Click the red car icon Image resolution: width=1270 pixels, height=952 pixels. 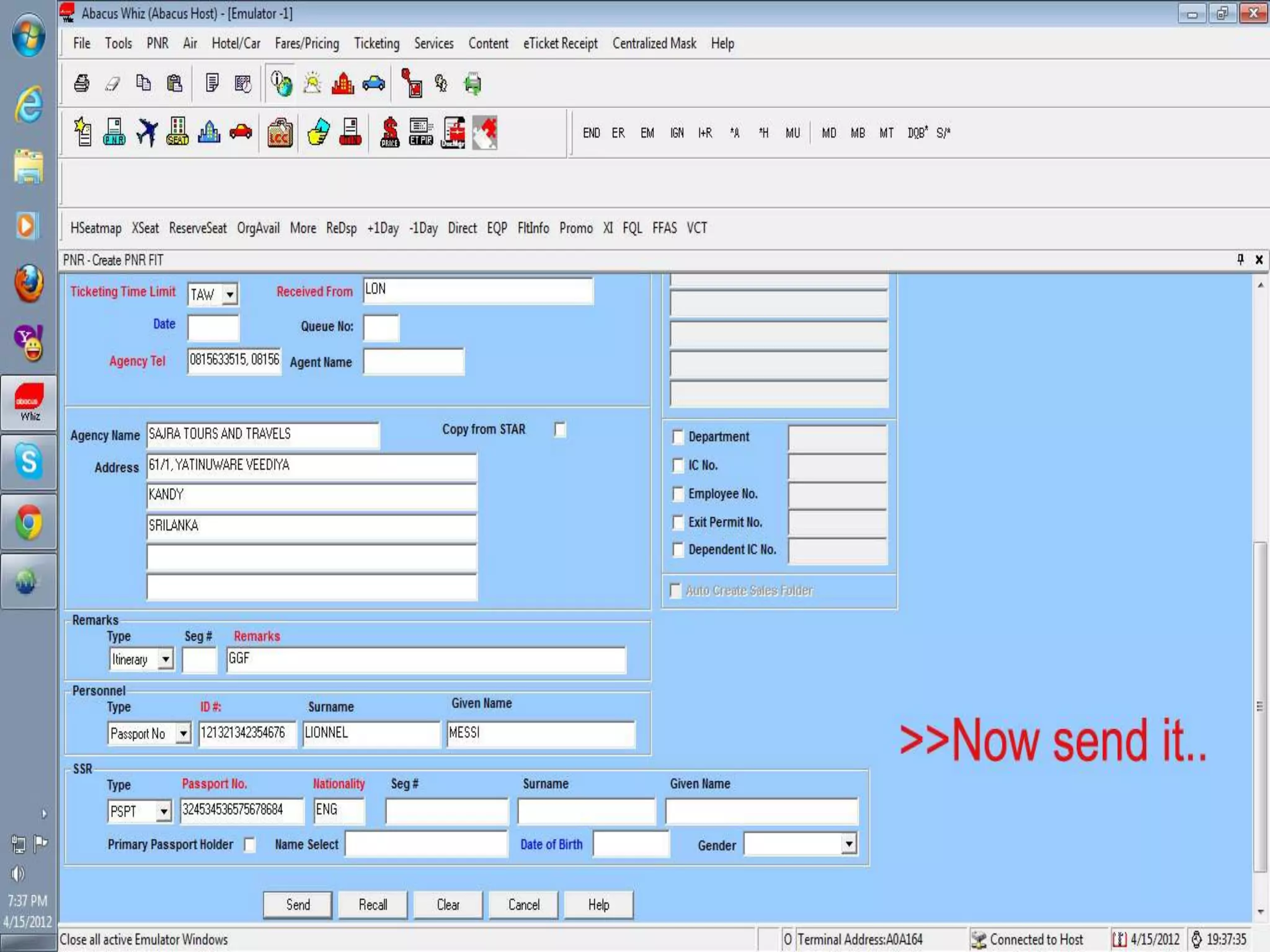tap(241, 132)
